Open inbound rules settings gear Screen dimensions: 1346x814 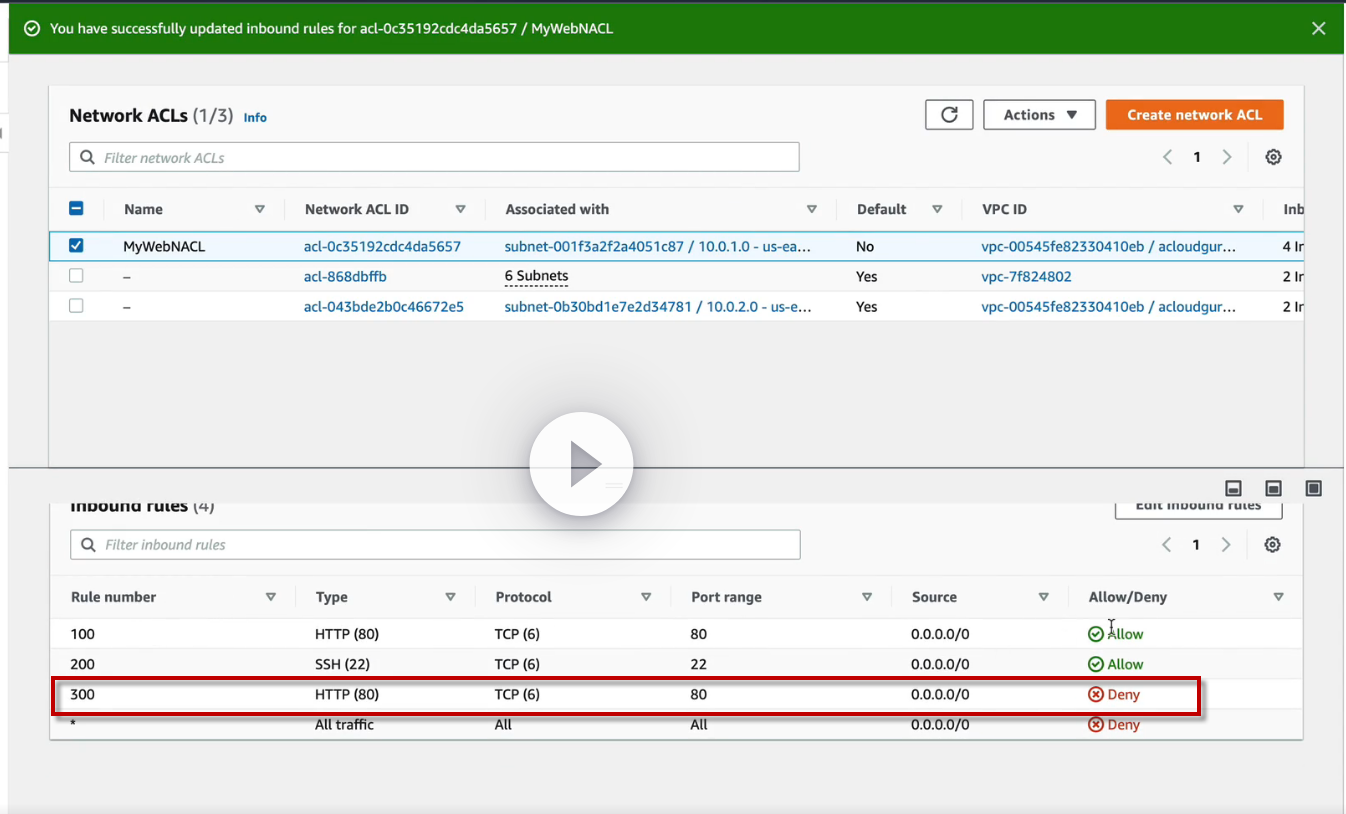tap(1272, 545)
